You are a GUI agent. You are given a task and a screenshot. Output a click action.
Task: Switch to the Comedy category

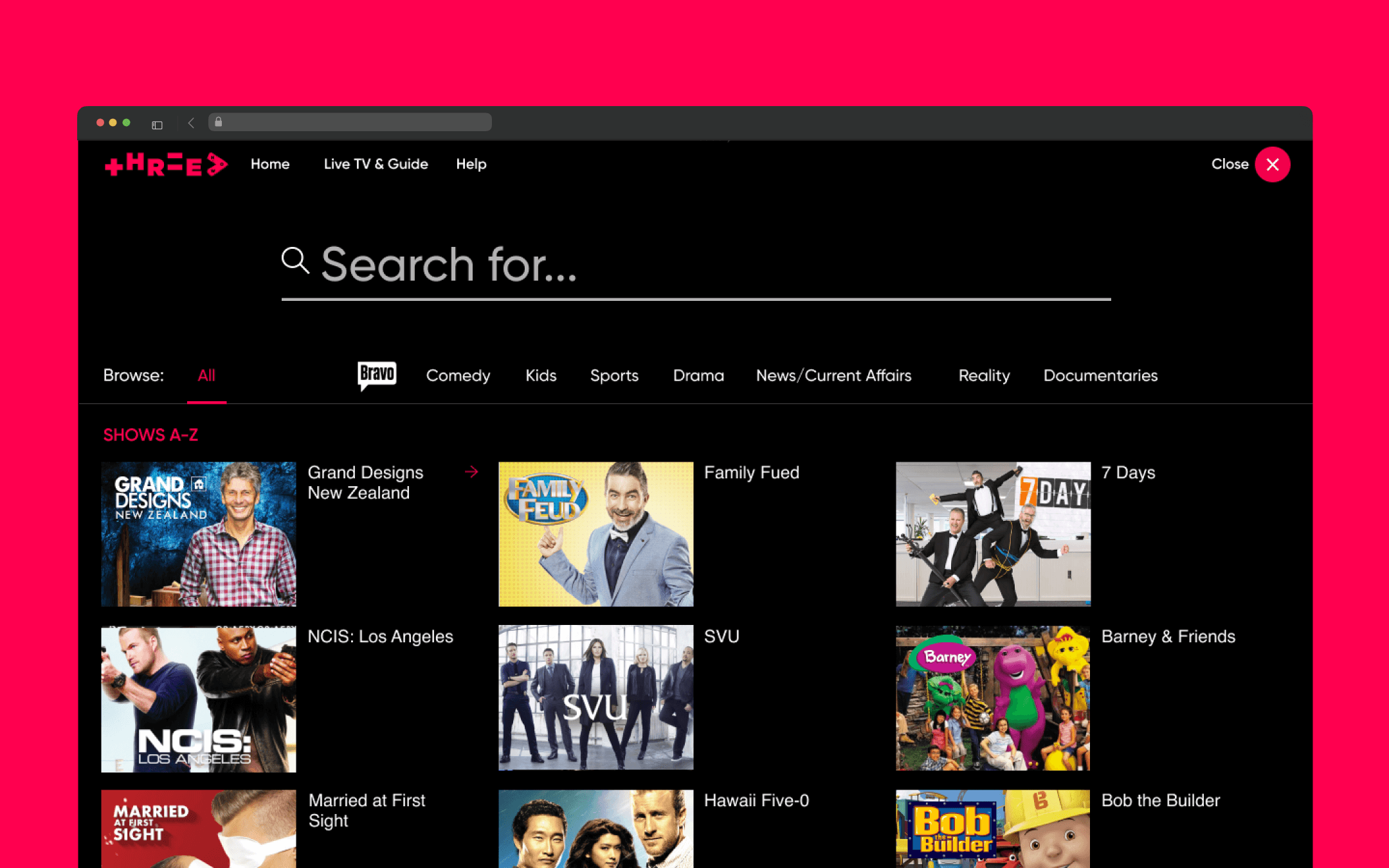[458, 375]
